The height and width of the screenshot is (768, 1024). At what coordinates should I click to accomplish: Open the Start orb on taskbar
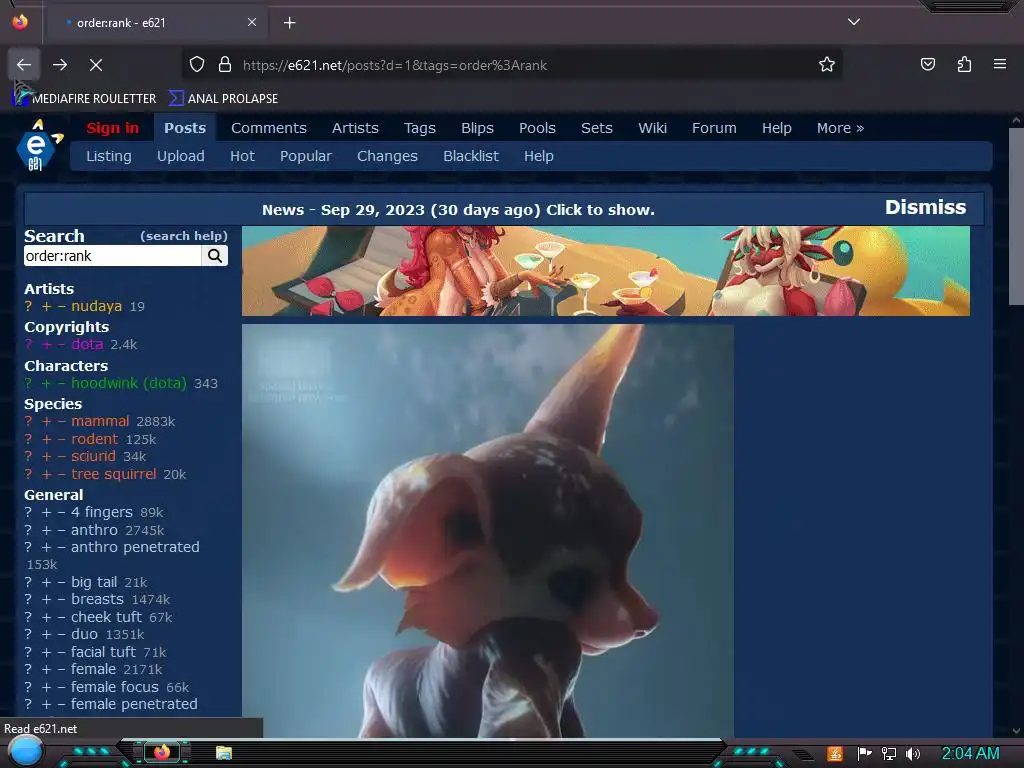point(25,752)
